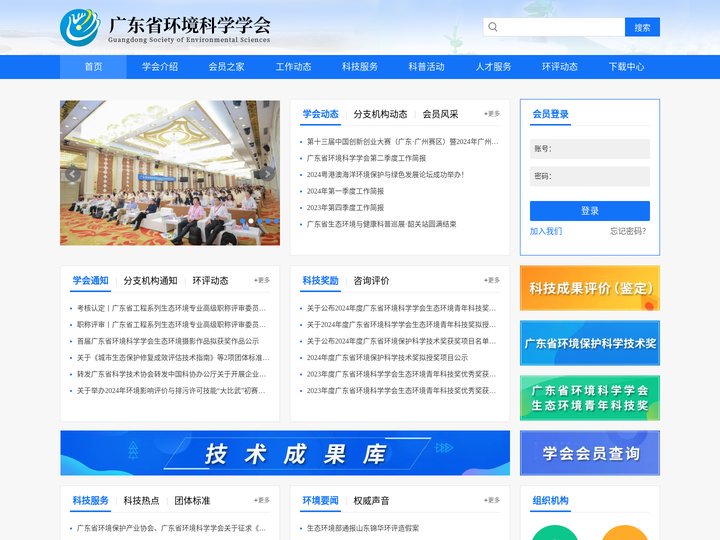720x540 pixels.
Task: Open 转发广东省科学技术协会 notice
Action: 171,374
